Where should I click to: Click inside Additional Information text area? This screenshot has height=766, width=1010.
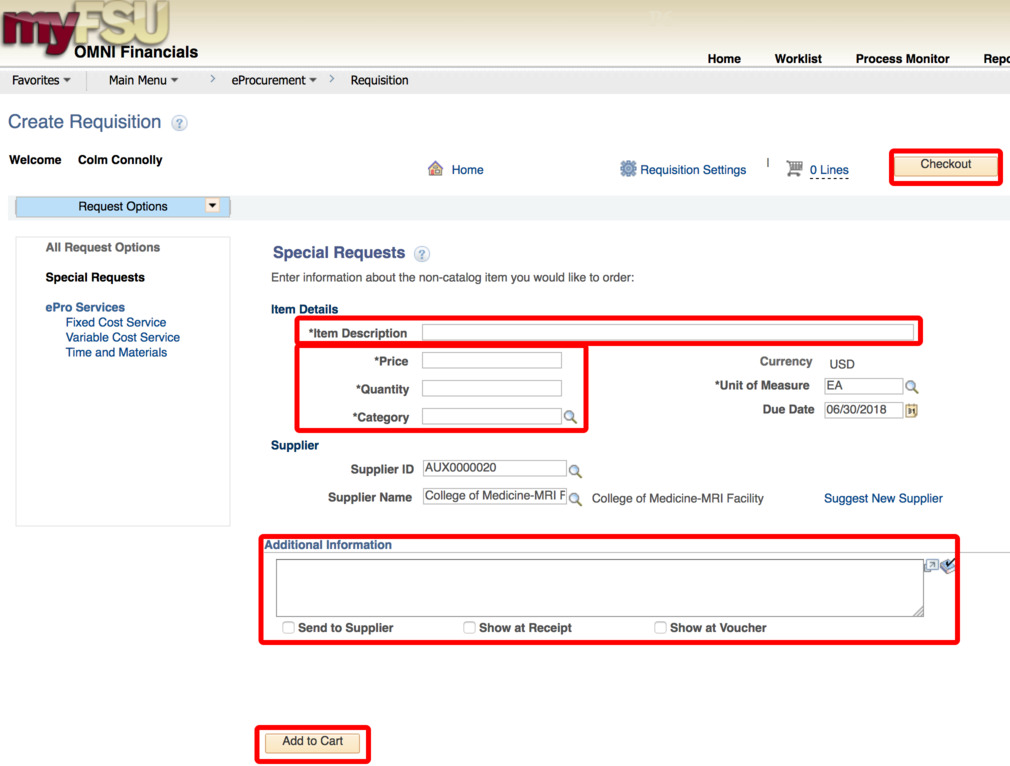coord(600,588)
